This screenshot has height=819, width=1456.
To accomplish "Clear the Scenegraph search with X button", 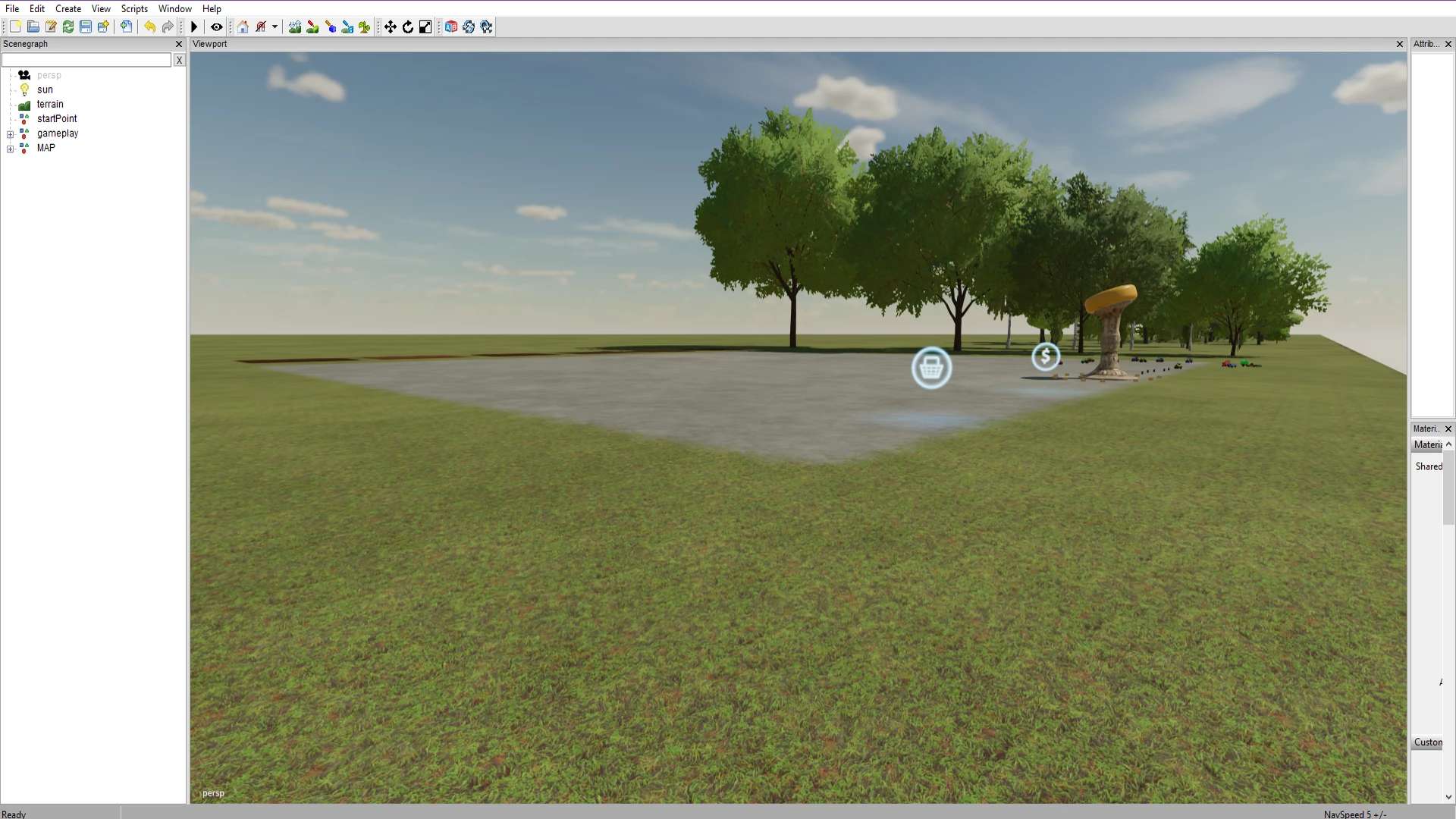I will click(180, 60).
